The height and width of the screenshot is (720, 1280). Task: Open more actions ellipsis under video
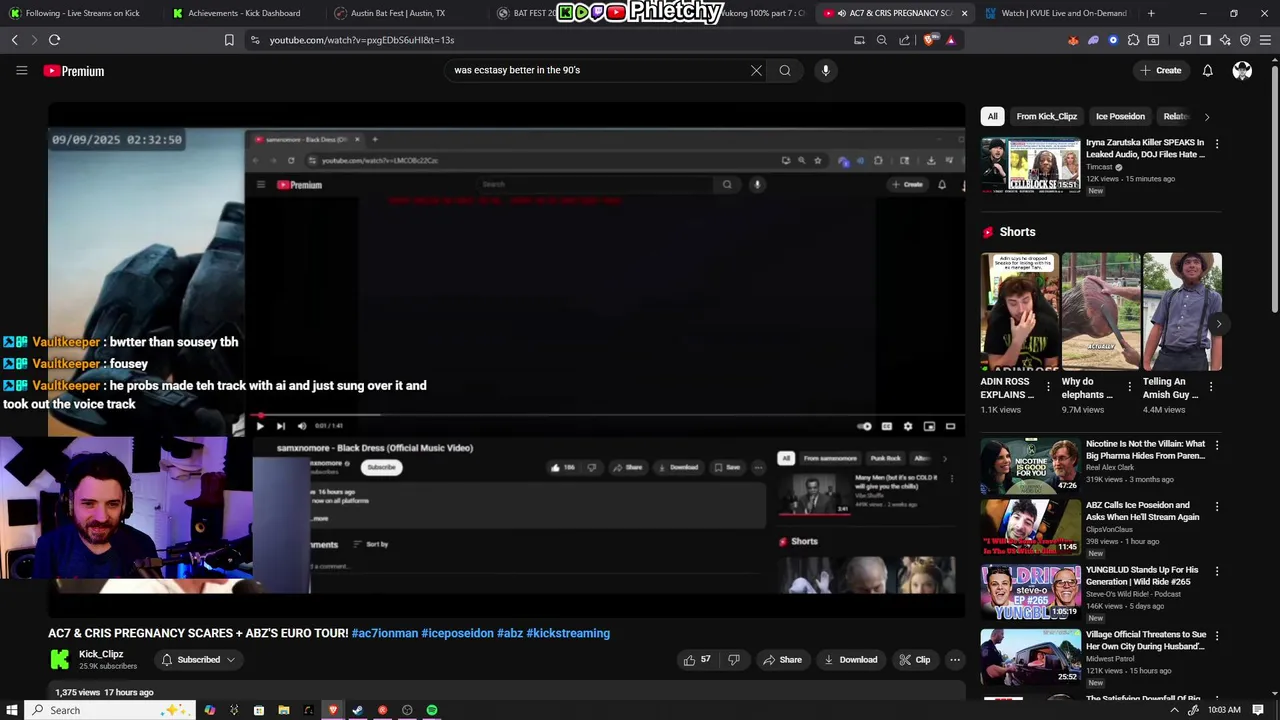[x=955, y=660]
